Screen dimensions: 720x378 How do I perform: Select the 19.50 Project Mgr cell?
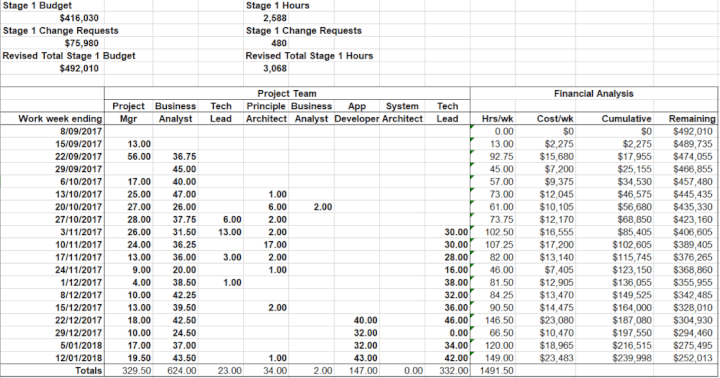pos(139,358)
